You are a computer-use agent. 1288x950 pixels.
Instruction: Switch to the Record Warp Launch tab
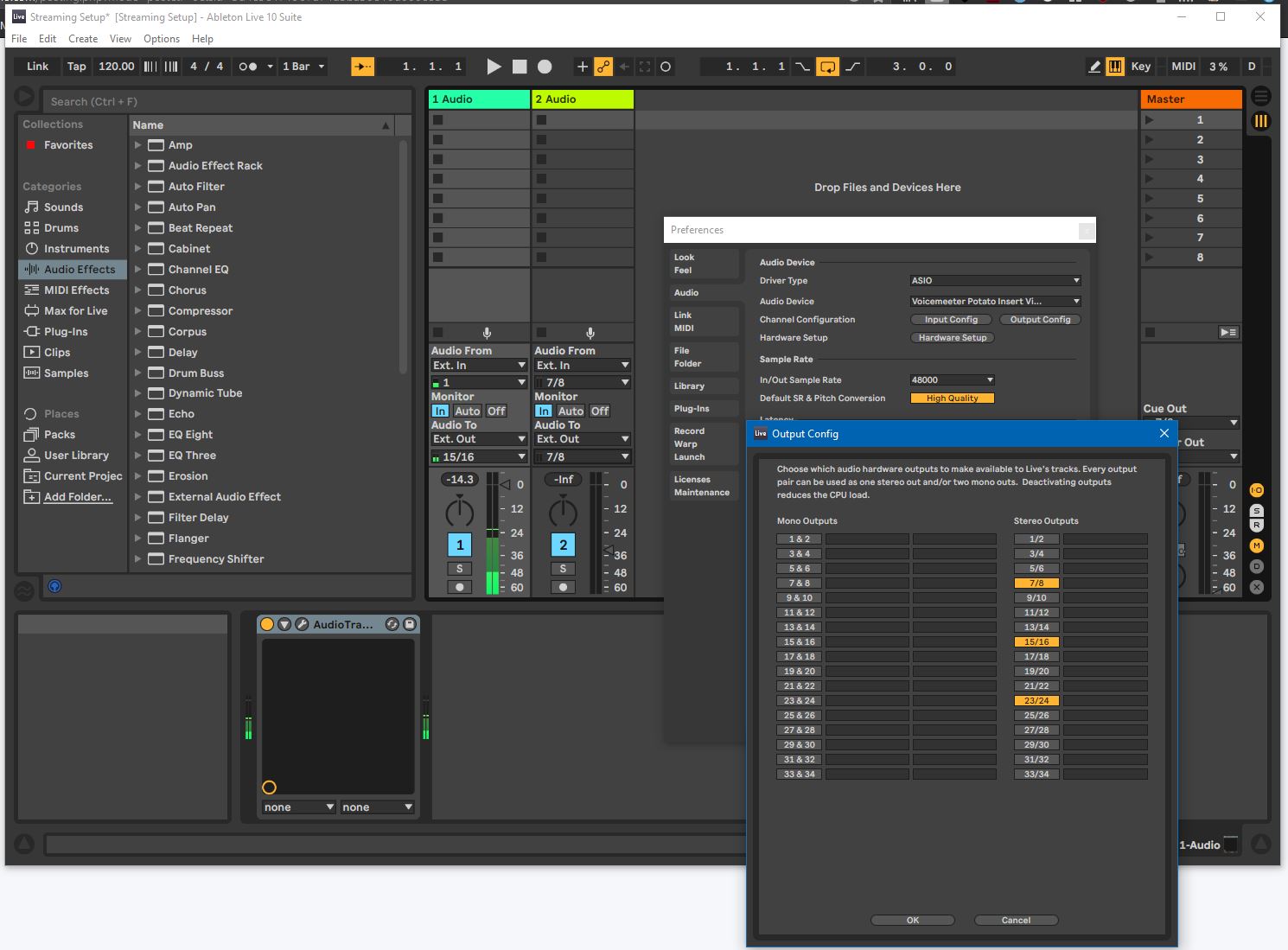coord(704,444)
